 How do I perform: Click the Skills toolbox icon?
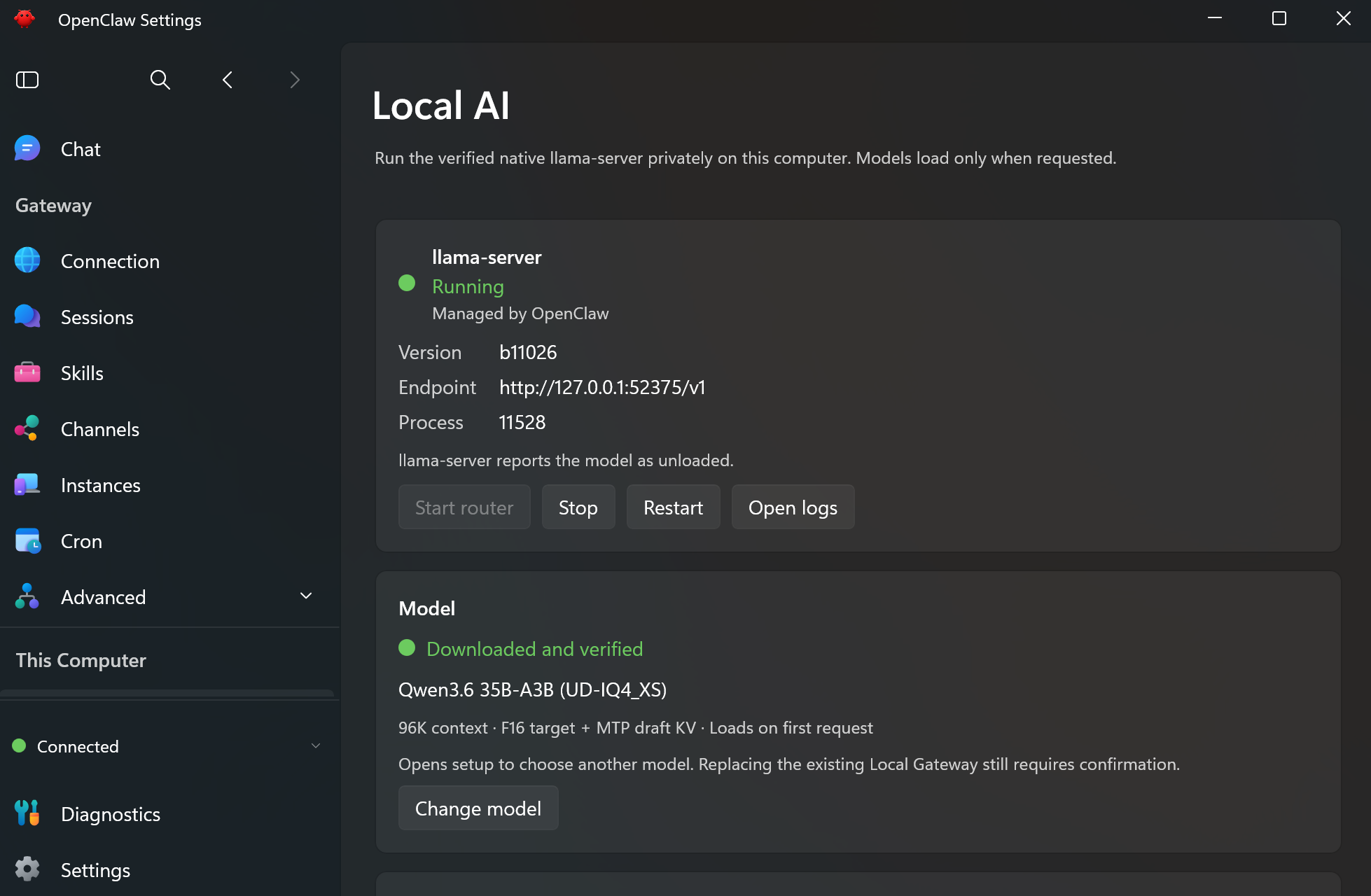pyautogui.click(x=27, y=372)
